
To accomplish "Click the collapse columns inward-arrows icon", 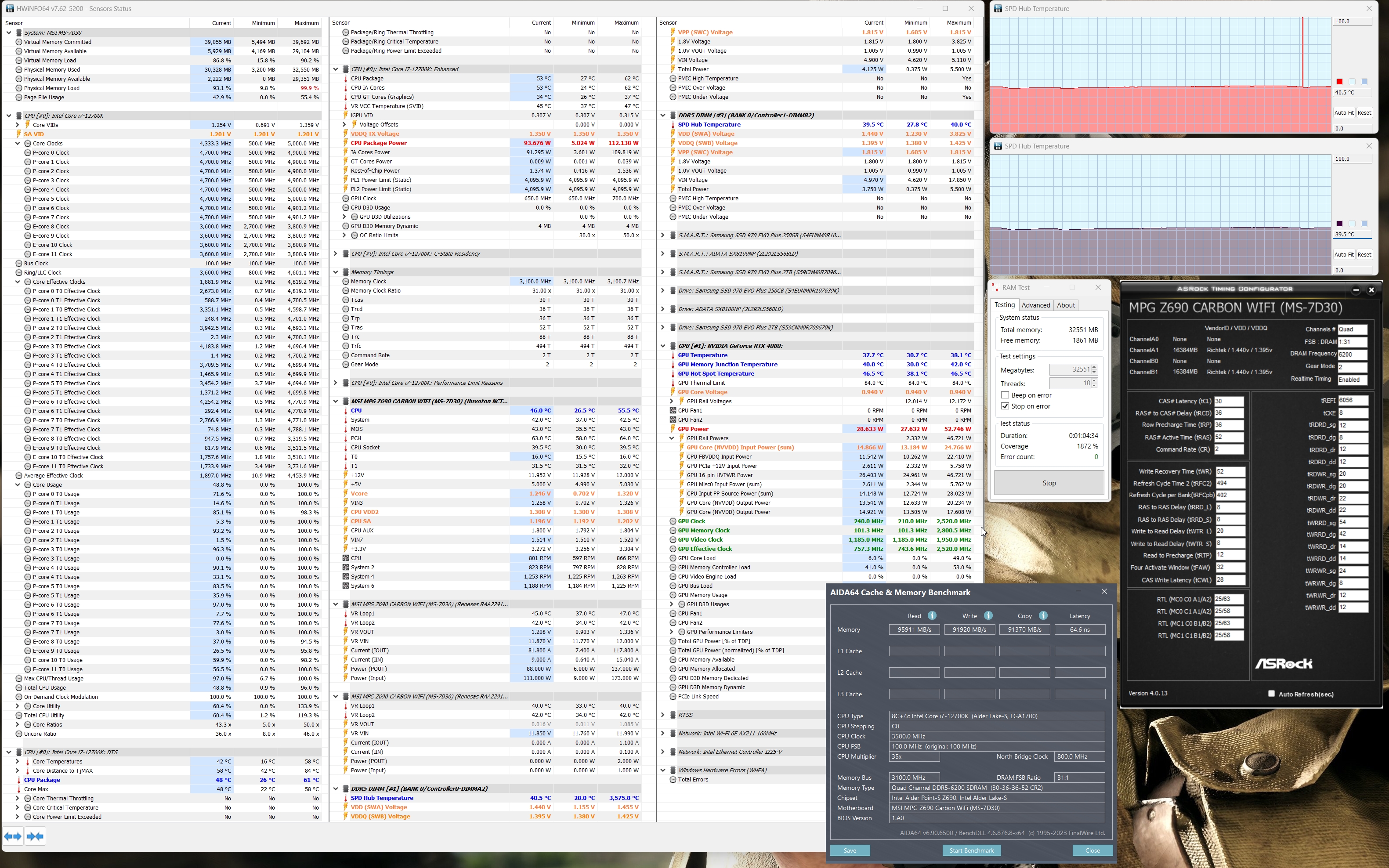I will [x=35, y=836].
